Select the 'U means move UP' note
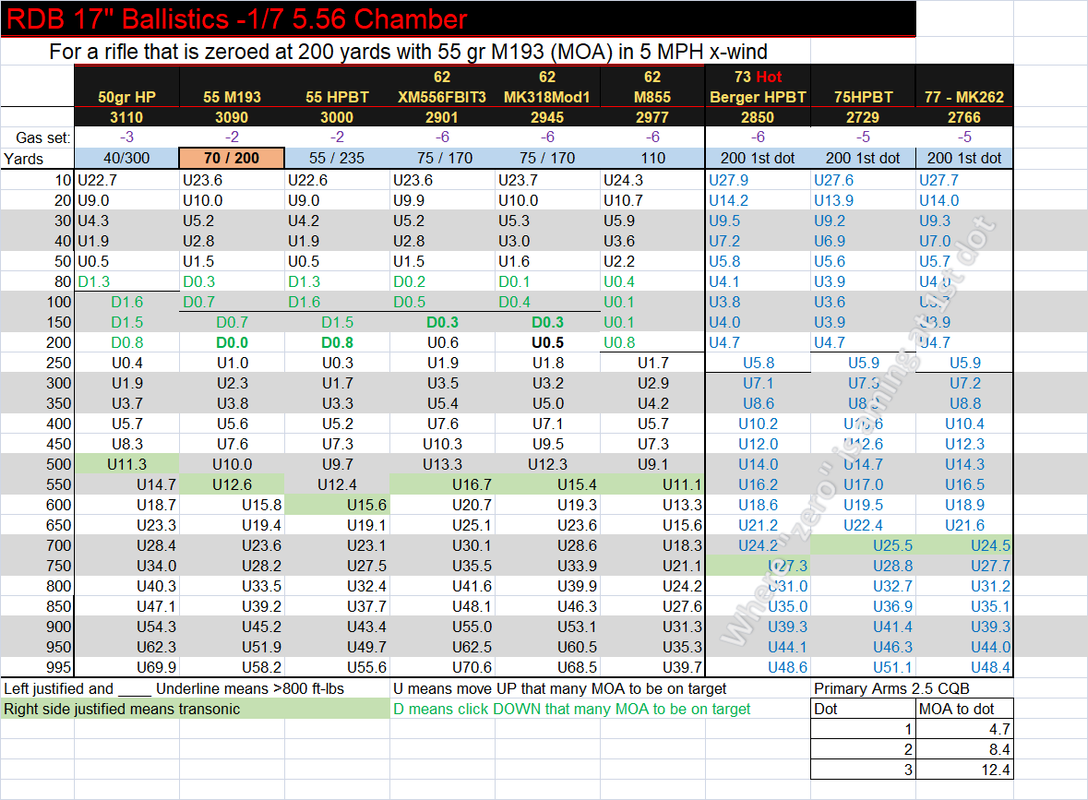Screen dimensions: 1088x800 [x=560, y=688]
